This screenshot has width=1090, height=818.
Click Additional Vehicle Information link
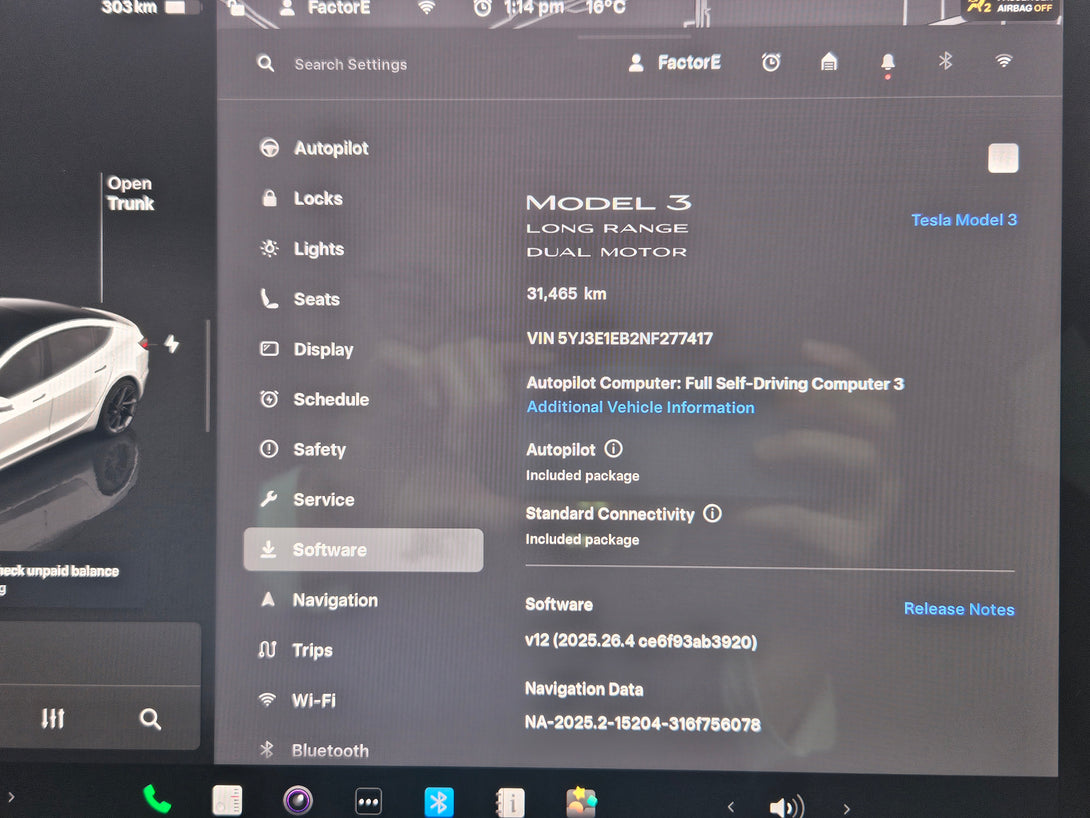pyautogui.click(x=640, y=408)
